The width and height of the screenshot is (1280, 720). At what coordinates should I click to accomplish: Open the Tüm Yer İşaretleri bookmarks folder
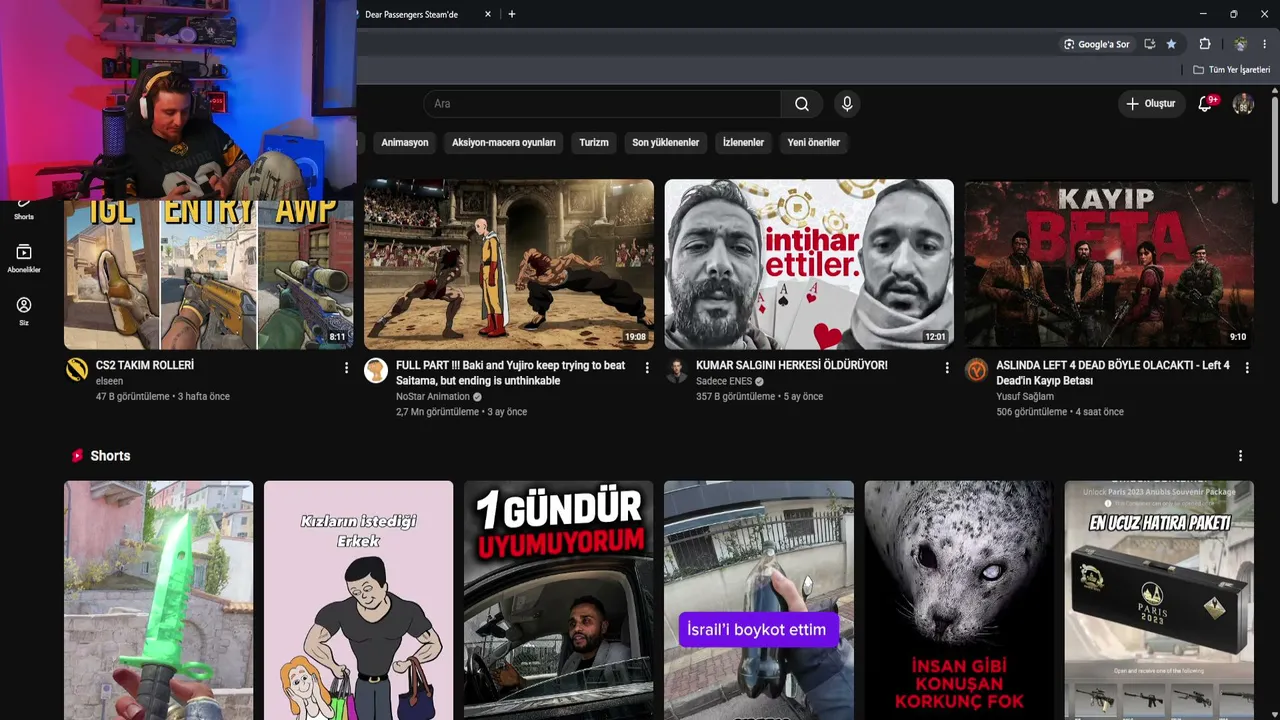pos(1231,70)
